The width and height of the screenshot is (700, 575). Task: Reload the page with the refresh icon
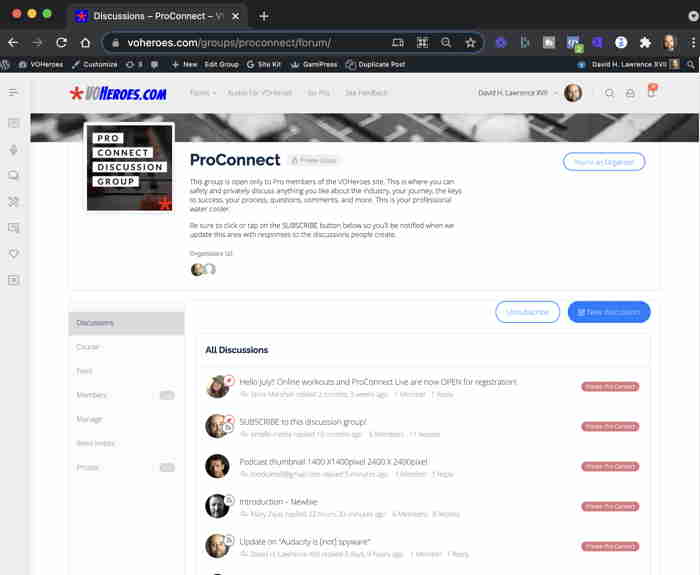61,43
